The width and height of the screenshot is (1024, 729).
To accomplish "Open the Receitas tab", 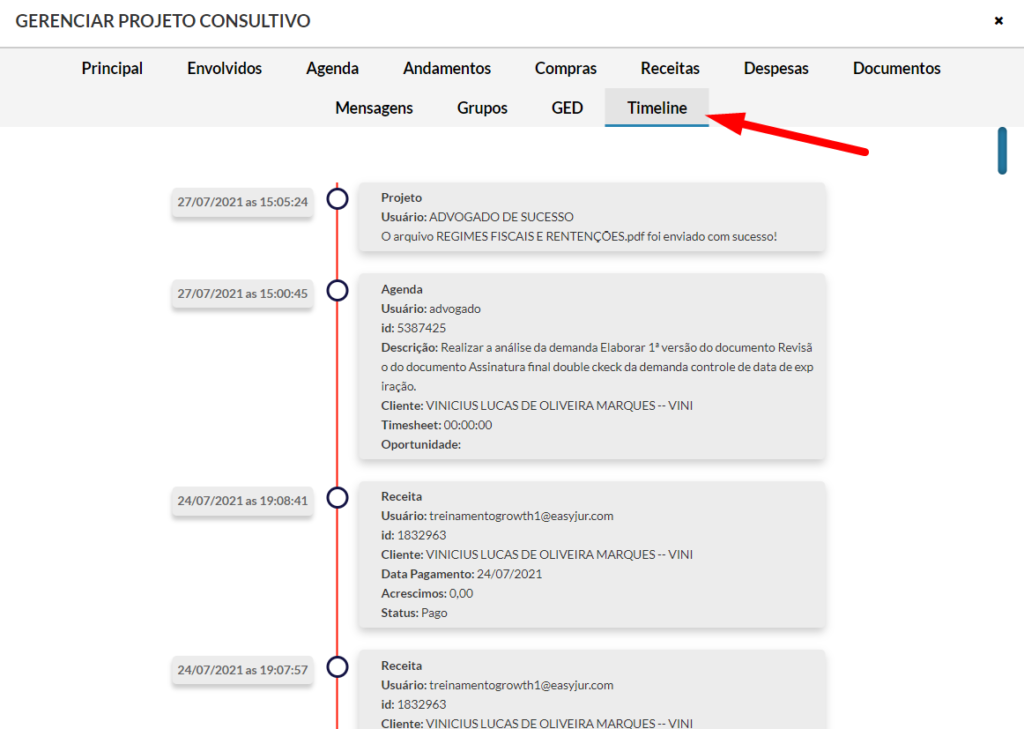I will click(669, 69).
